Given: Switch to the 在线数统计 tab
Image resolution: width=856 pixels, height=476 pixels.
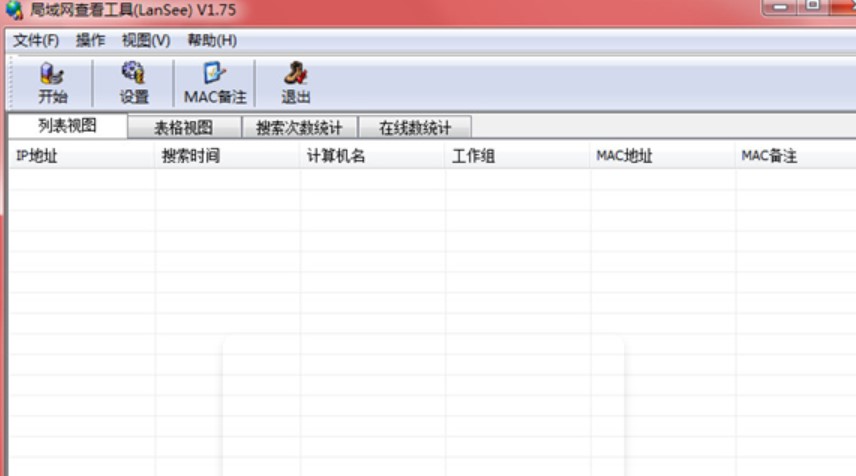Looking at the screenshot, I should pos(415,128).
